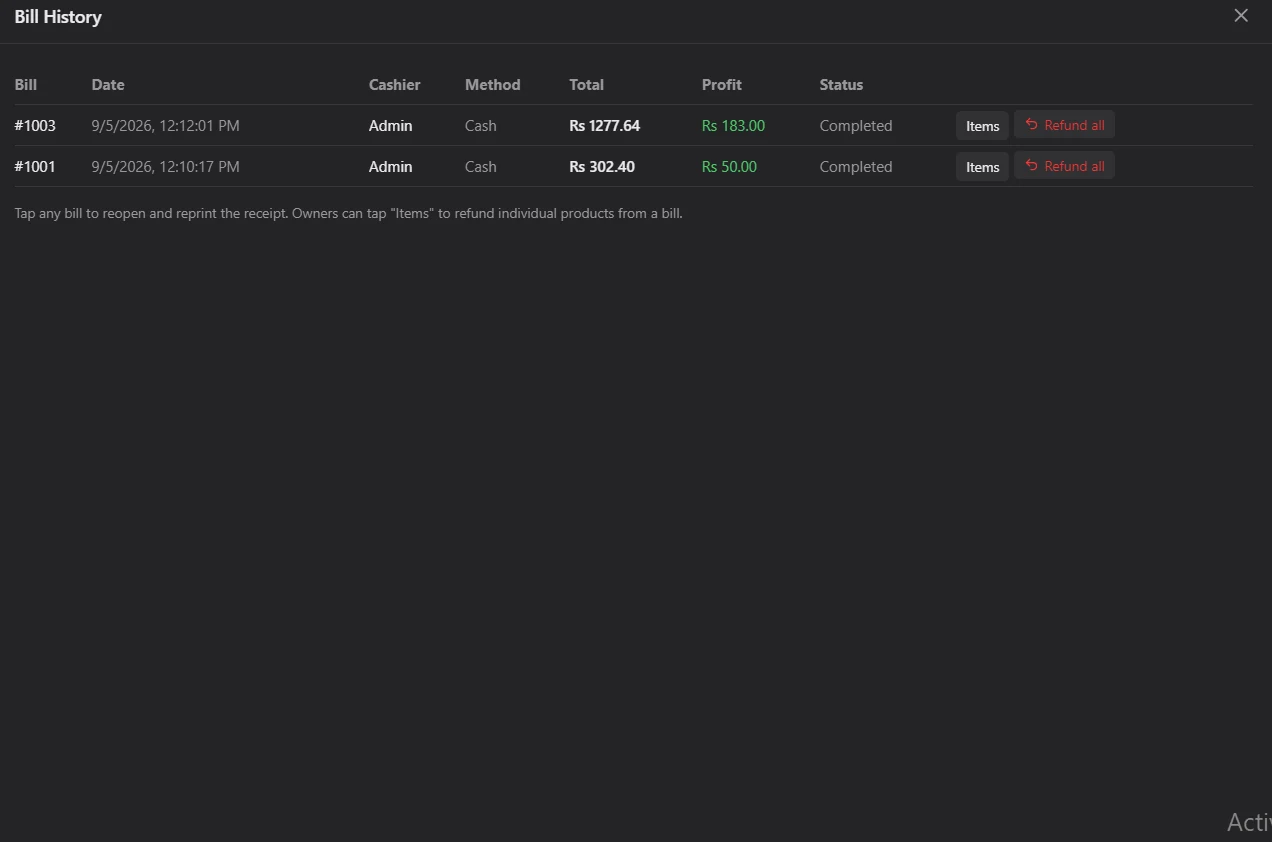Click Cash method in bill #1001 row
The image size is (1272, 842).
(x=481, y=167)
